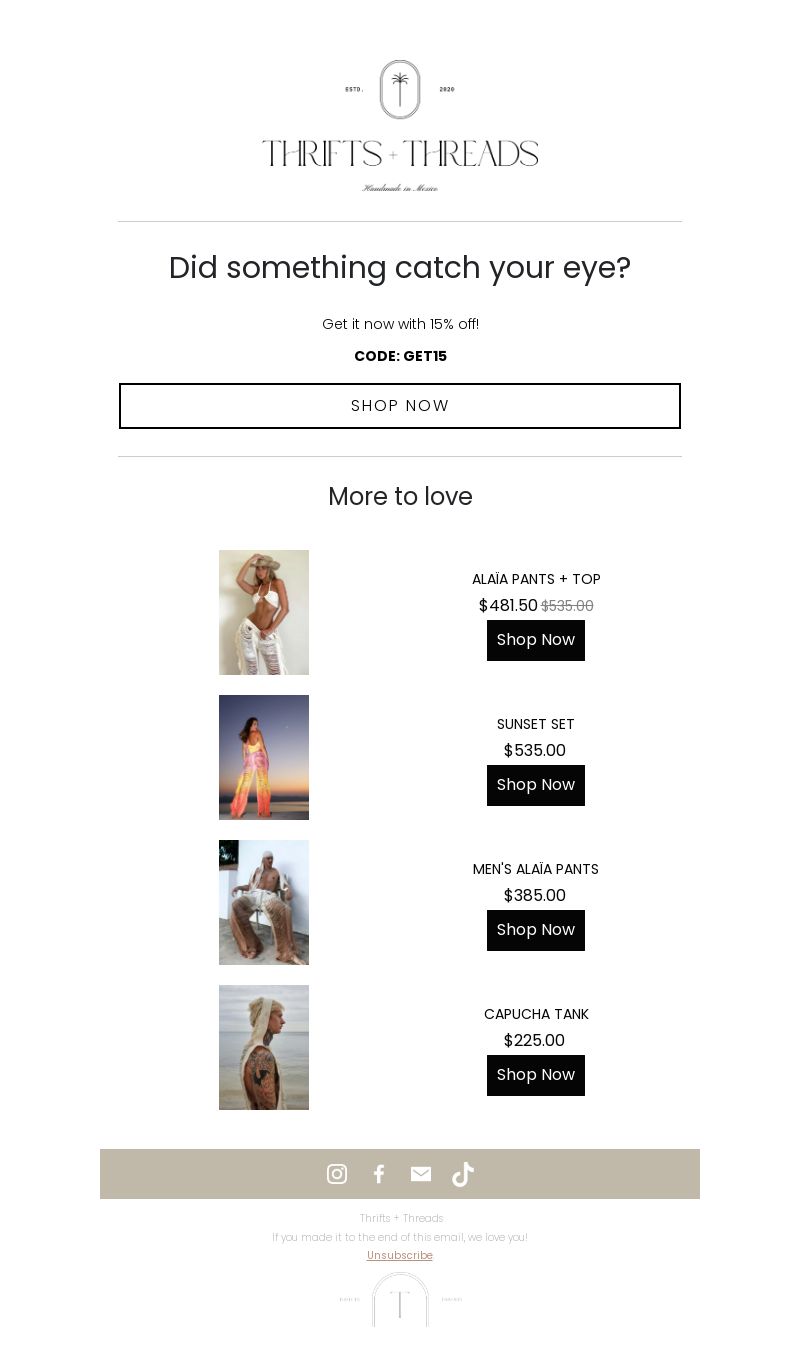Click Shop Now for Capucha Tank
The image size is (800, 1366).
click(x=536, y=1075)
